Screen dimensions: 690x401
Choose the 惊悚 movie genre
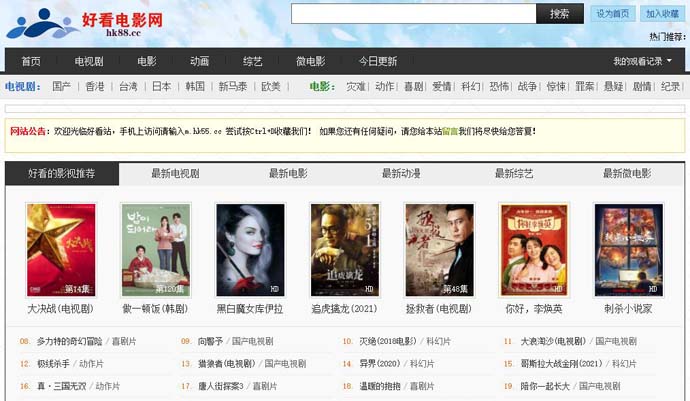556,86
